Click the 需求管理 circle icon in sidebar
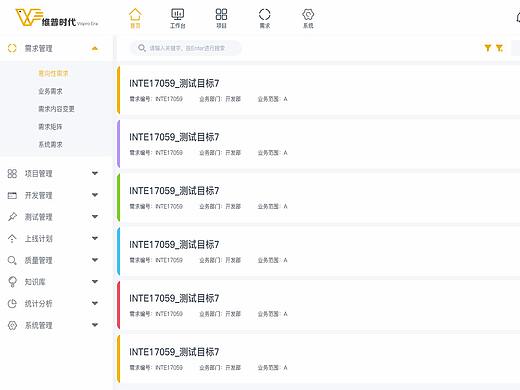This screenshot has height=390, width=520. click(12, 48)
